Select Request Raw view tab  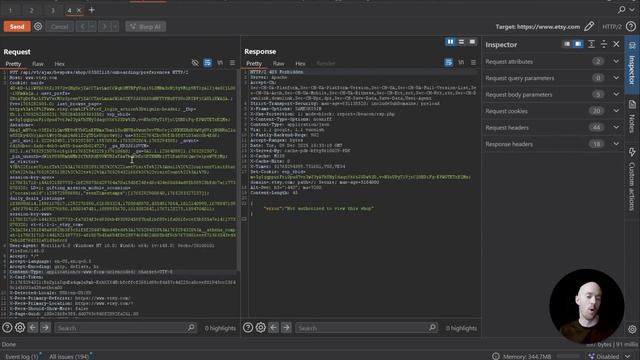pyautogui.click(x=38, y=64)
